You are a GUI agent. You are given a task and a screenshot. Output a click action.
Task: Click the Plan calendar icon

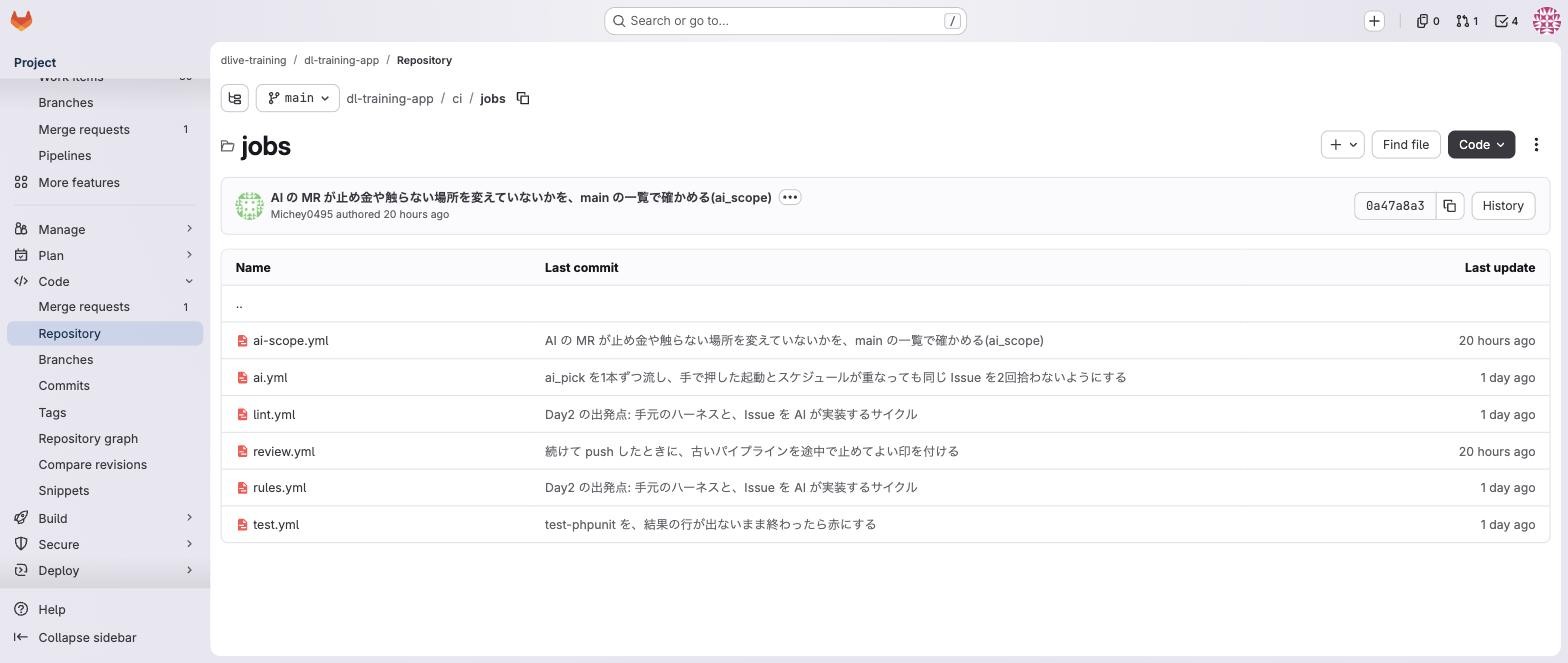tap(21, 255)
